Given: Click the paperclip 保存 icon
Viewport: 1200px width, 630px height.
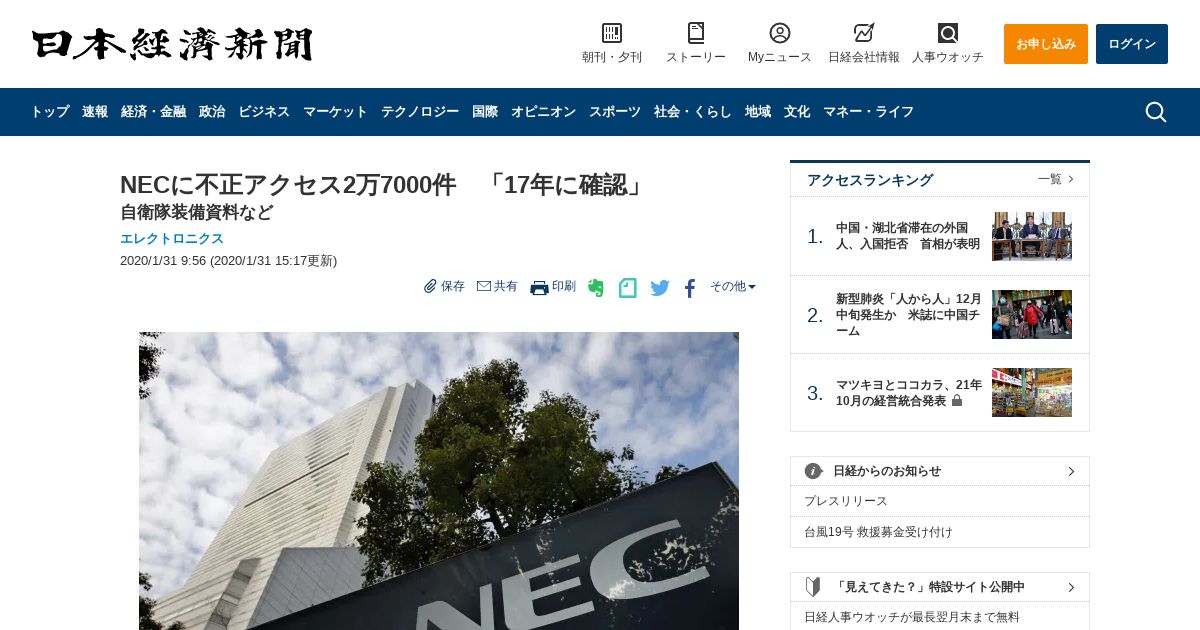Looking at the screenshot, I should click(x=430, y=286).
